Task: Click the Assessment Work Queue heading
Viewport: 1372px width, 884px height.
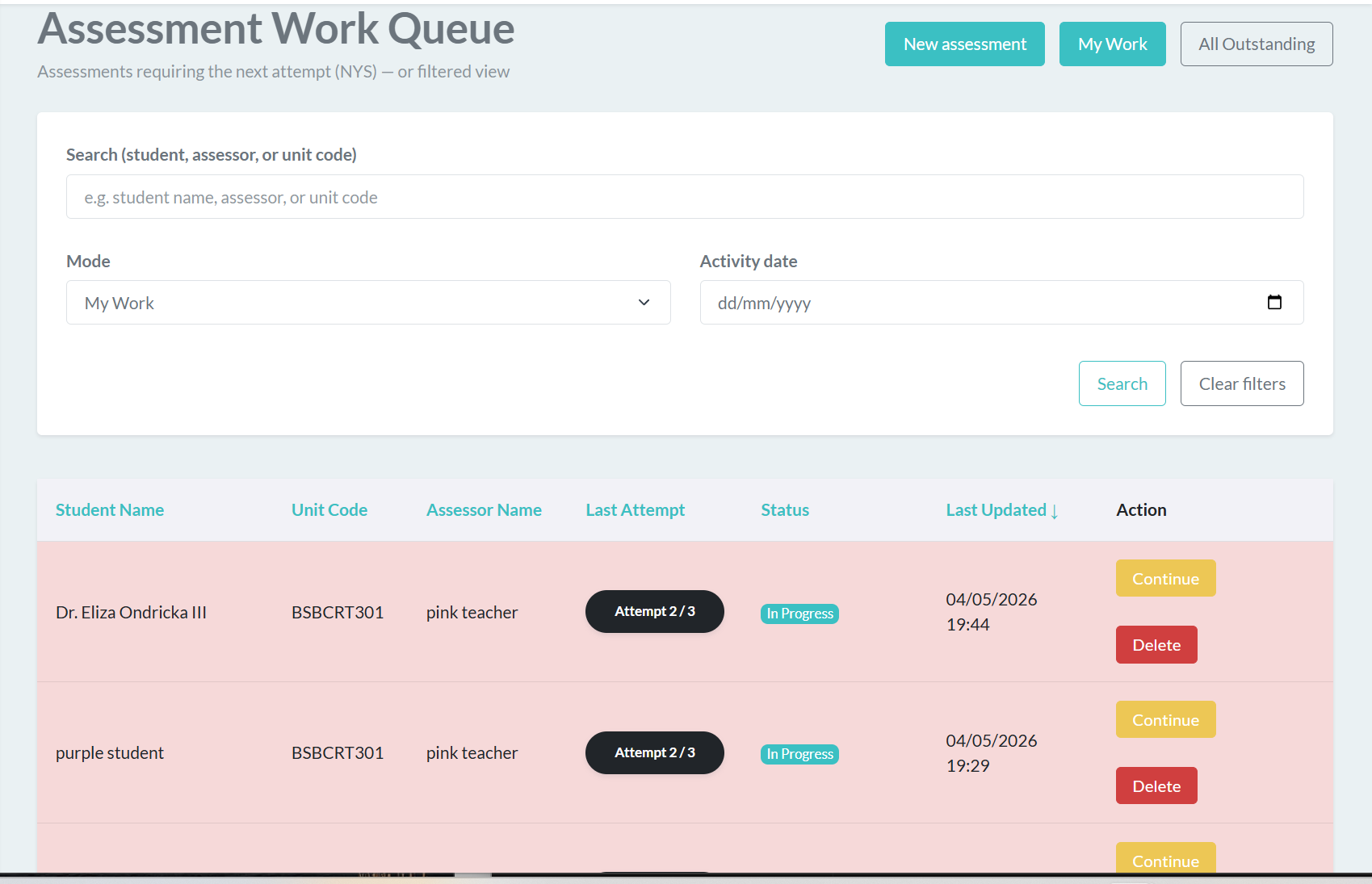Action: point(276,29)
